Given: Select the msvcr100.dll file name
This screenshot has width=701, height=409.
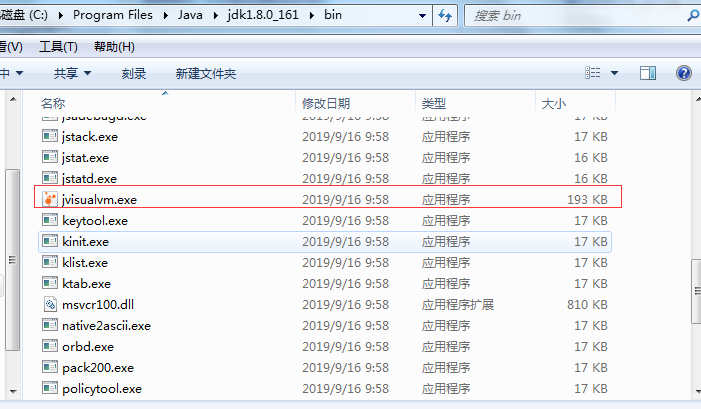Looking at the screenshot, I should coord(98,304).
